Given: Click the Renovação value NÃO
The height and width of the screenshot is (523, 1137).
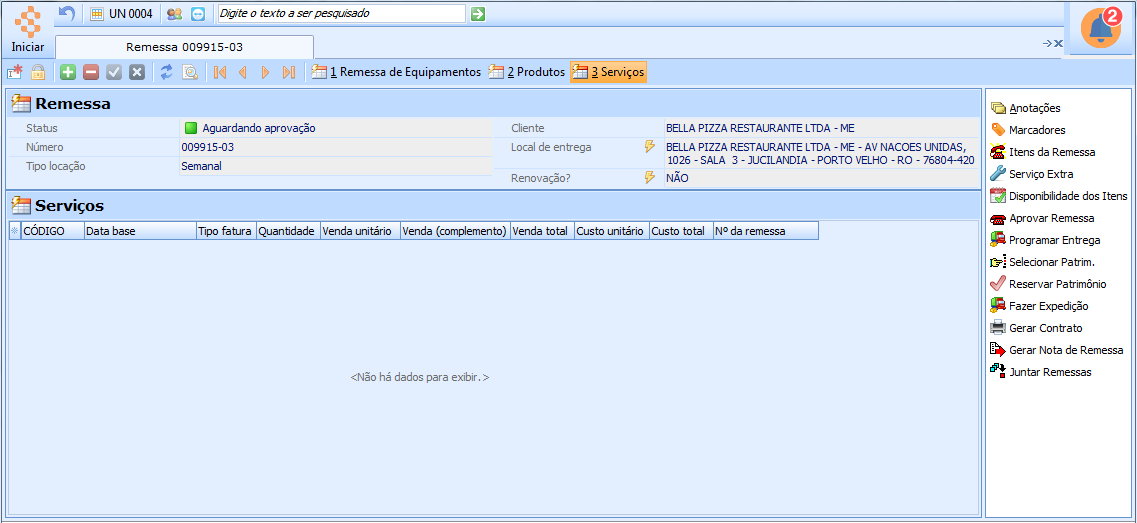Looking at the screenshot, I should click(x=677, y=178).
